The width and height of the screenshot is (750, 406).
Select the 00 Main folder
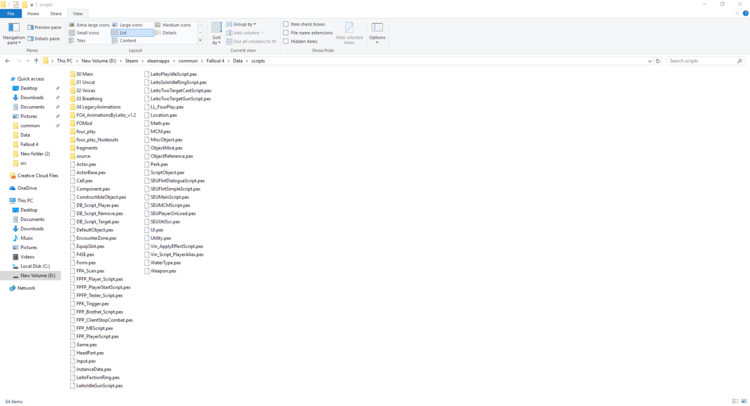tap(81, 74)
